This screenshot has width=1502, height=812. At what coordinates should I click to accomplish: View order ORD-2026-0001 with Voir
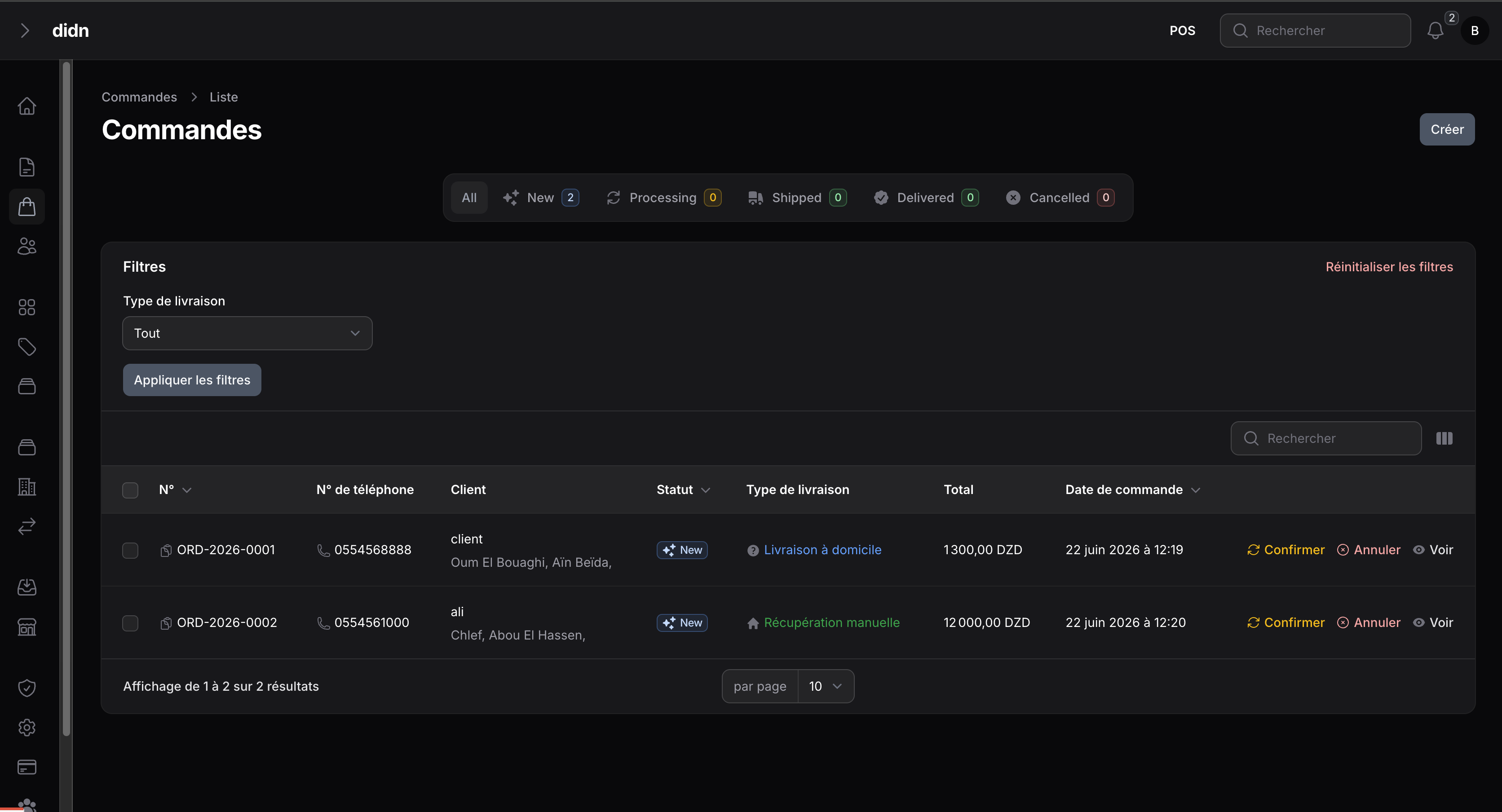click(1433, 550)
